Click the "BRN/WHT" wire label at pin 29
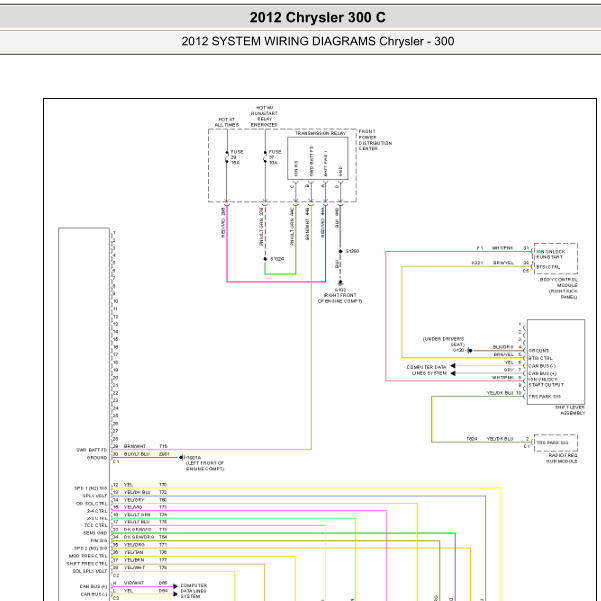This screenshot has width=601, height=601. click(x=135, y=446)
